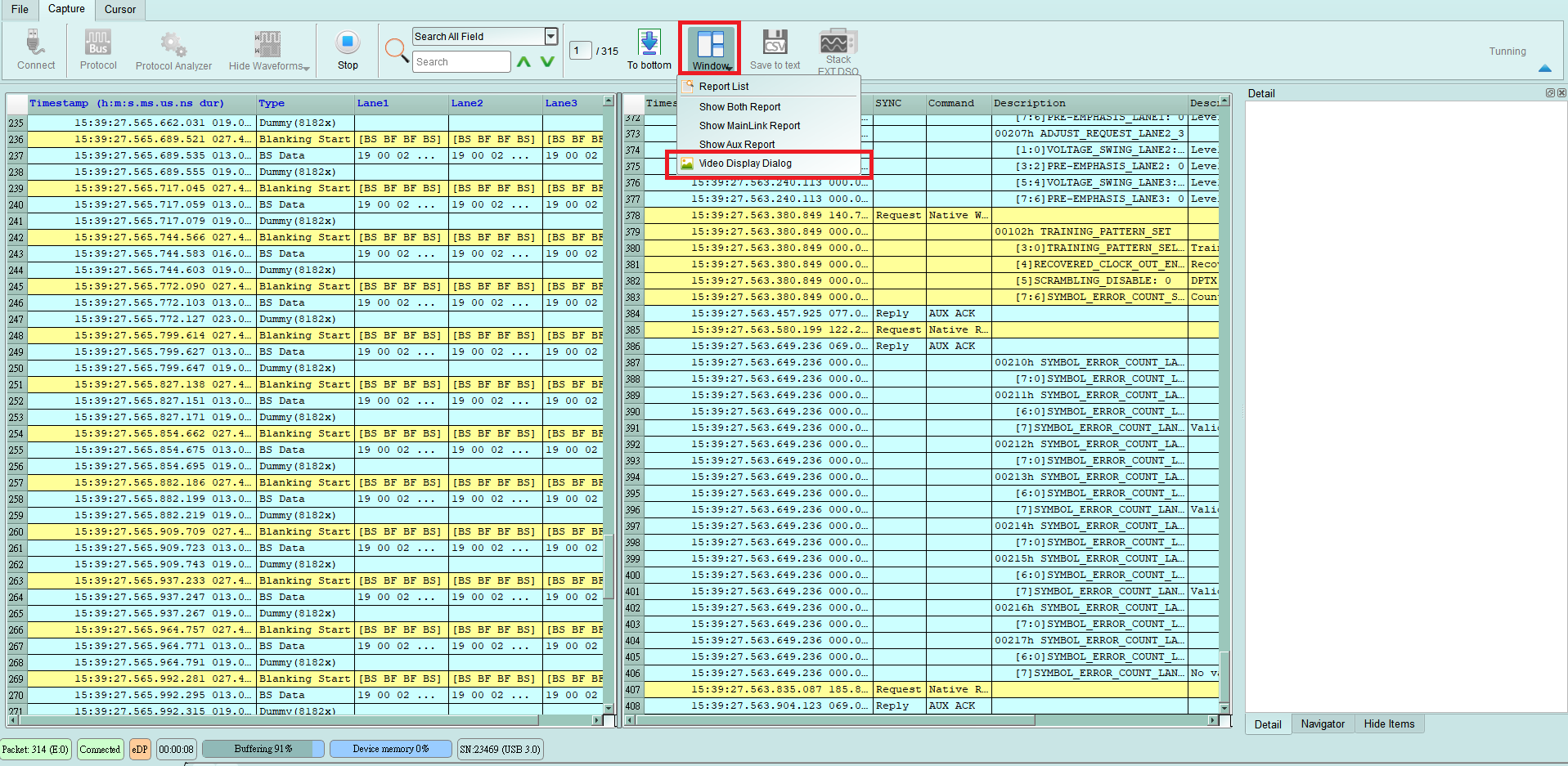This screenshot has width=1568, height=766.
Task: Click the Stack EXT DSO icon
Action: point(838,51)
